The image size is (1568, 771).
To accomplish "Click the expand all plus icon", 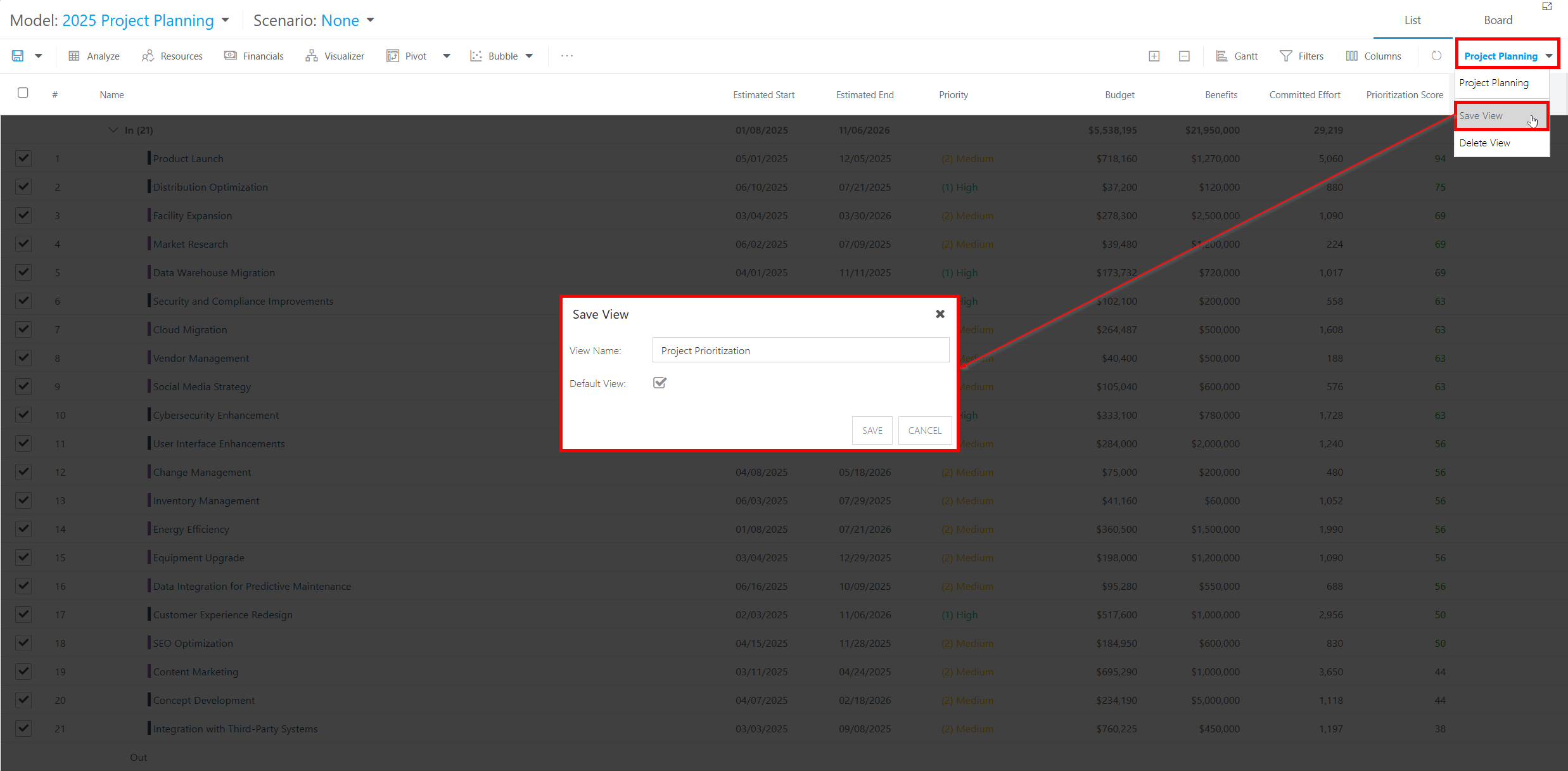I will (x=1154, y=56).
